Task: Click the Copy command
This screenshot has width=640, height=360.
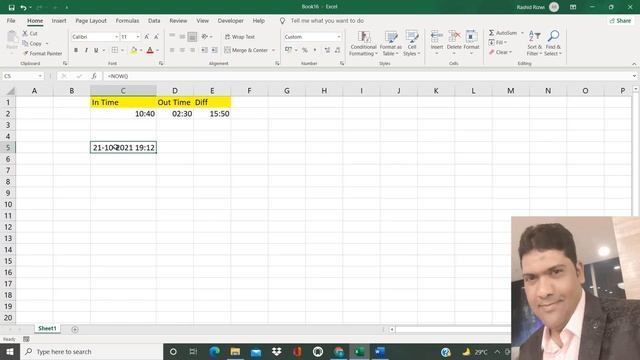Action: pos(32,43)
